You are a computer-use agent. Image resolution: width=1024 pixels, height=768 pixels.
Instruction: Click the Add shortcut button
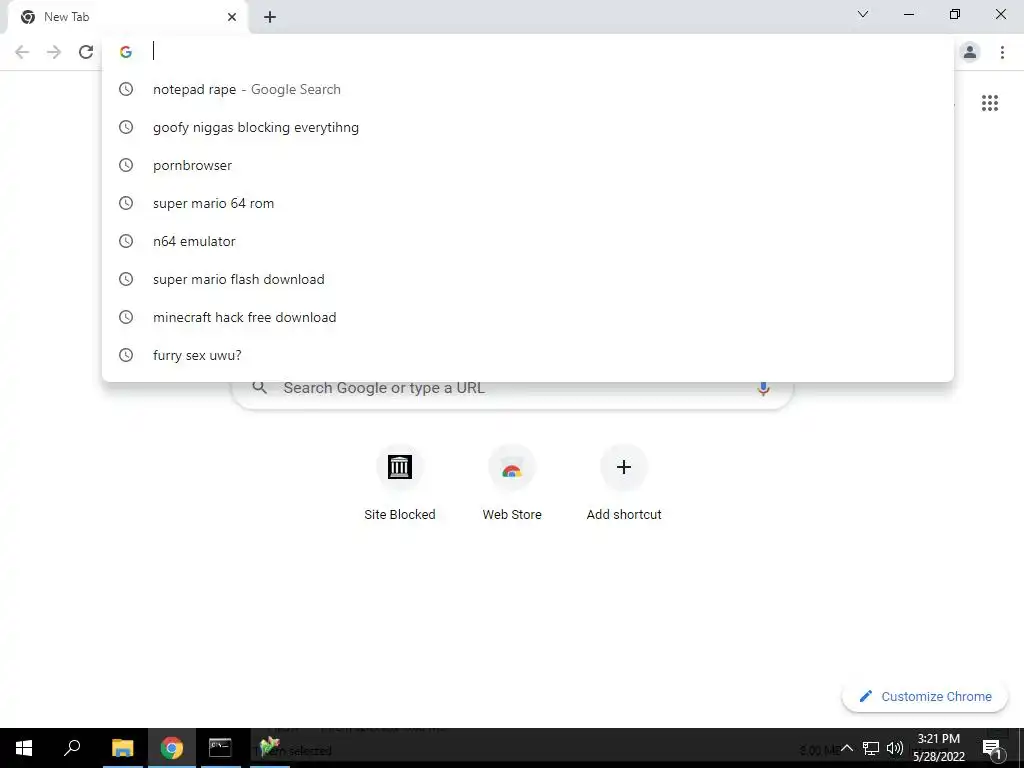click(624, 483)
